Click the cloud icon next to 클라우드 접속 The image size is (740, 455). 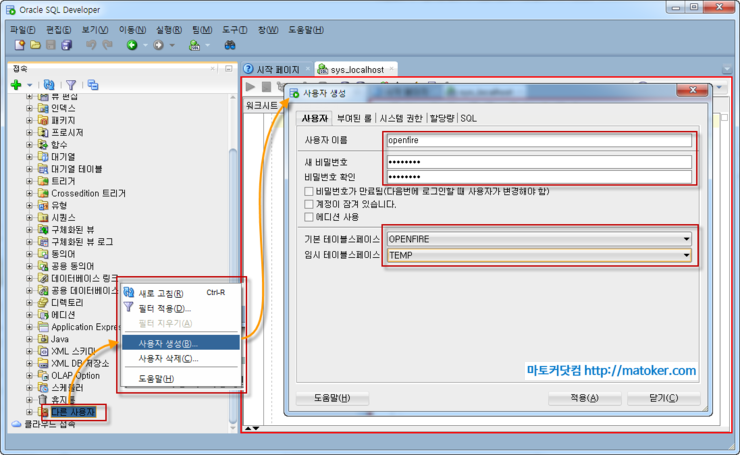tap(17, 424)
